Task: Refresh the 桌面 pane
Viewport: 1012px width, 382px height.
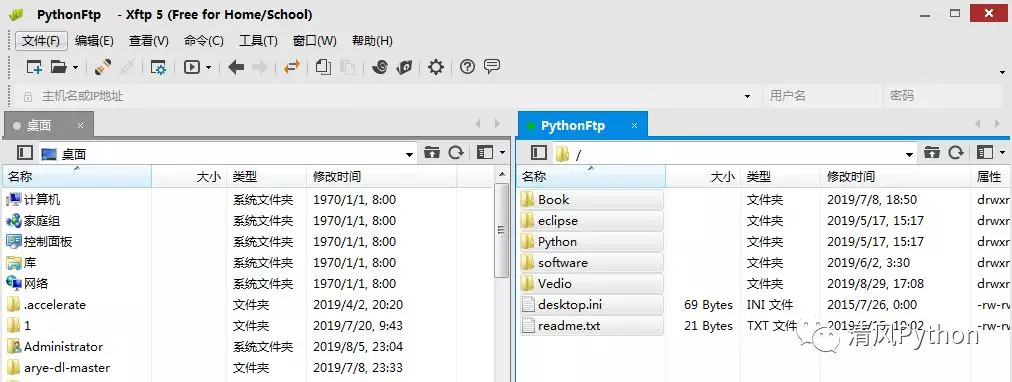Action: [456, 152]
